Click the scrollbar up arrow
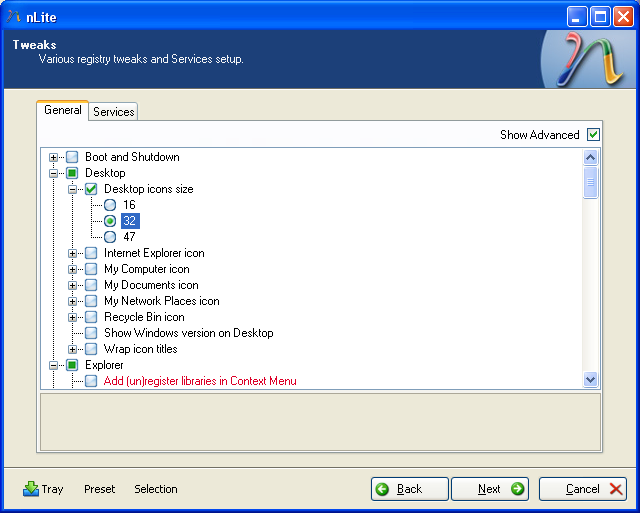The image size is (640, 513). click(591, 158)
